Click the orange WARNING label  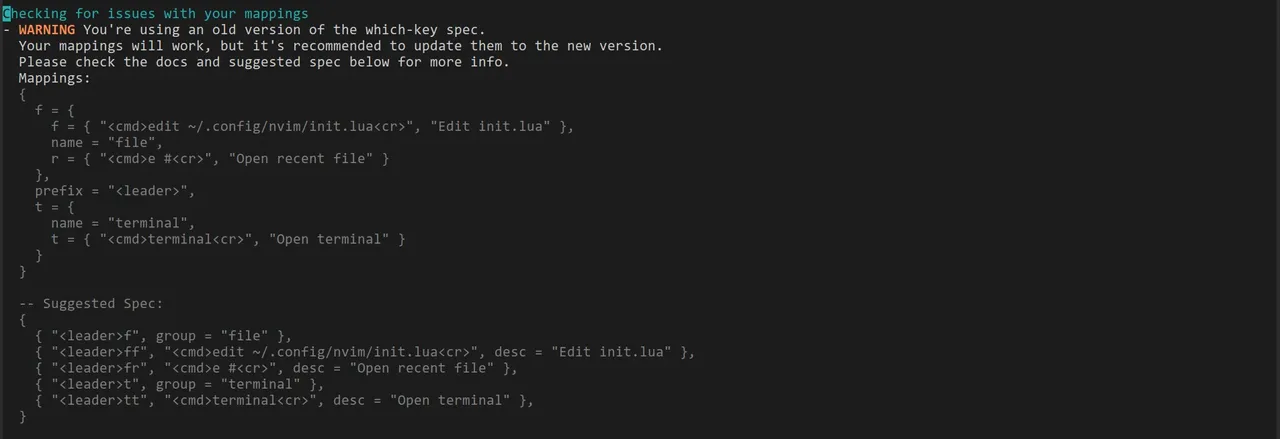[47, 30]
